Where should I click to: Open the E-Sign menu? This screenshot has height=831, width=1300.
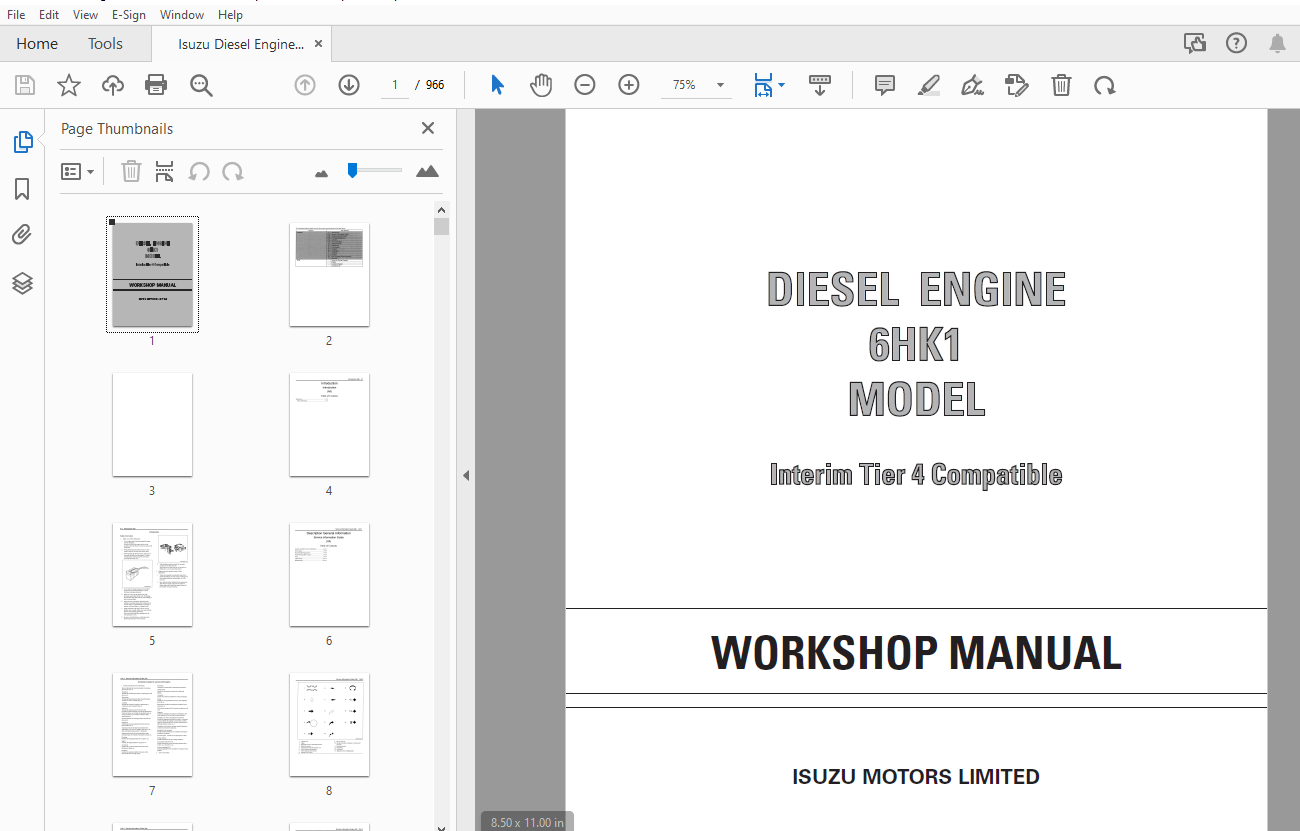tap(129, 15)
